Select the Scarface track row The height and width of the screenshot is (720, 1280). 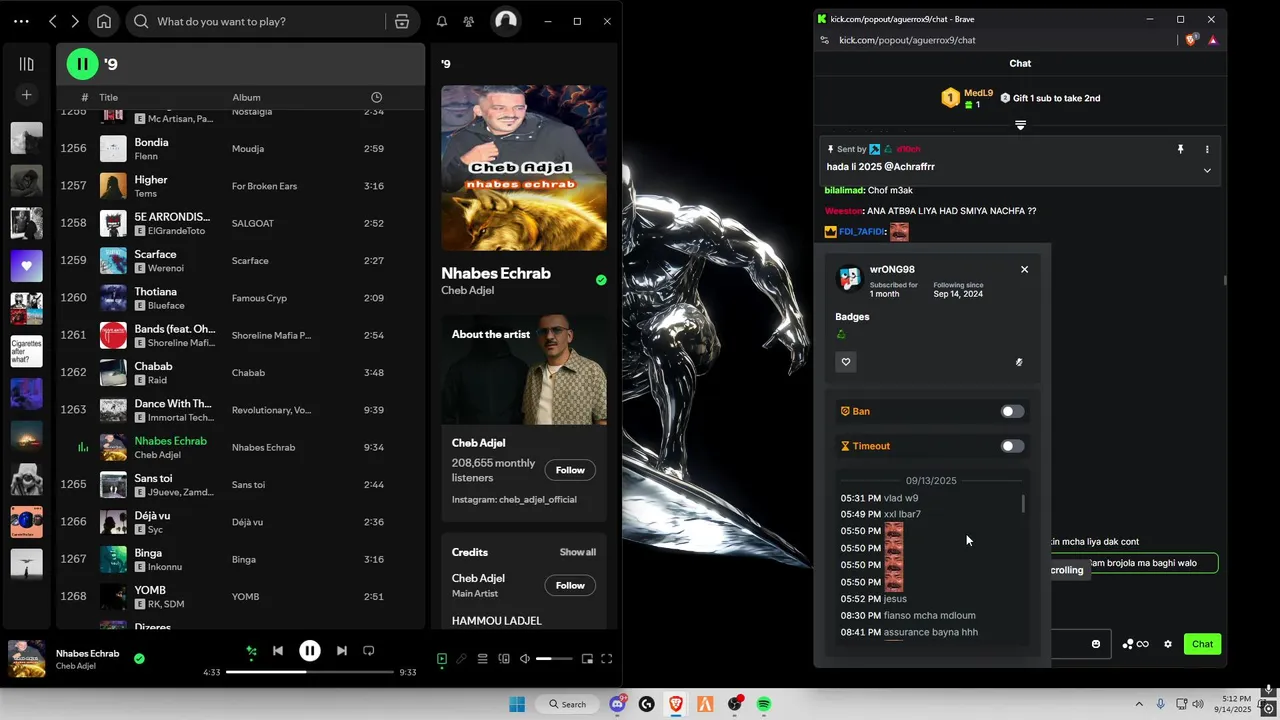[x=240, y=261]
